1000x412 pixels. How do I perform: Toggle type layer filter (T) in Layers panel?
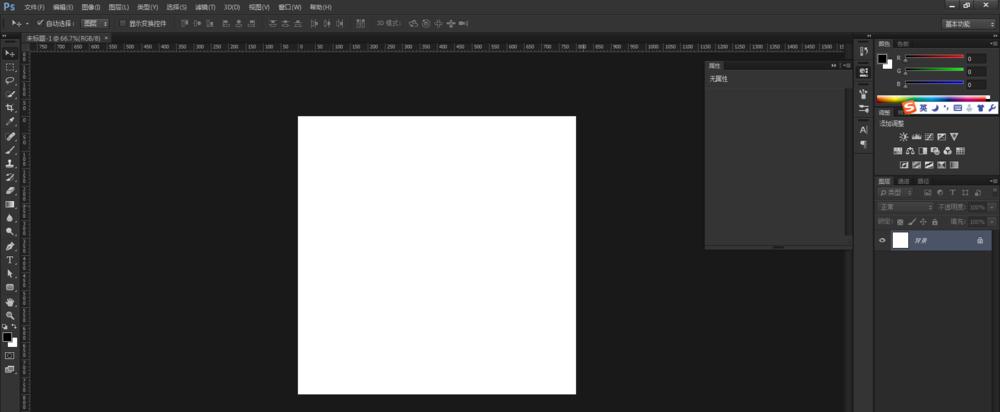click(953, 193)
